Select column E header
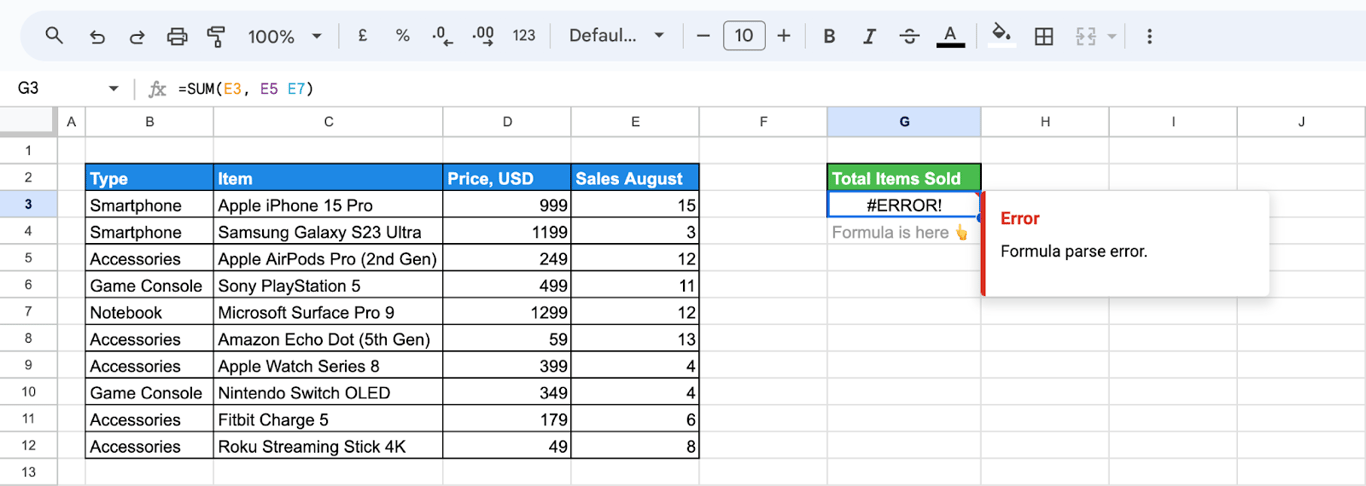Screen dimensions: 1366x486 (x=635, y=122)
